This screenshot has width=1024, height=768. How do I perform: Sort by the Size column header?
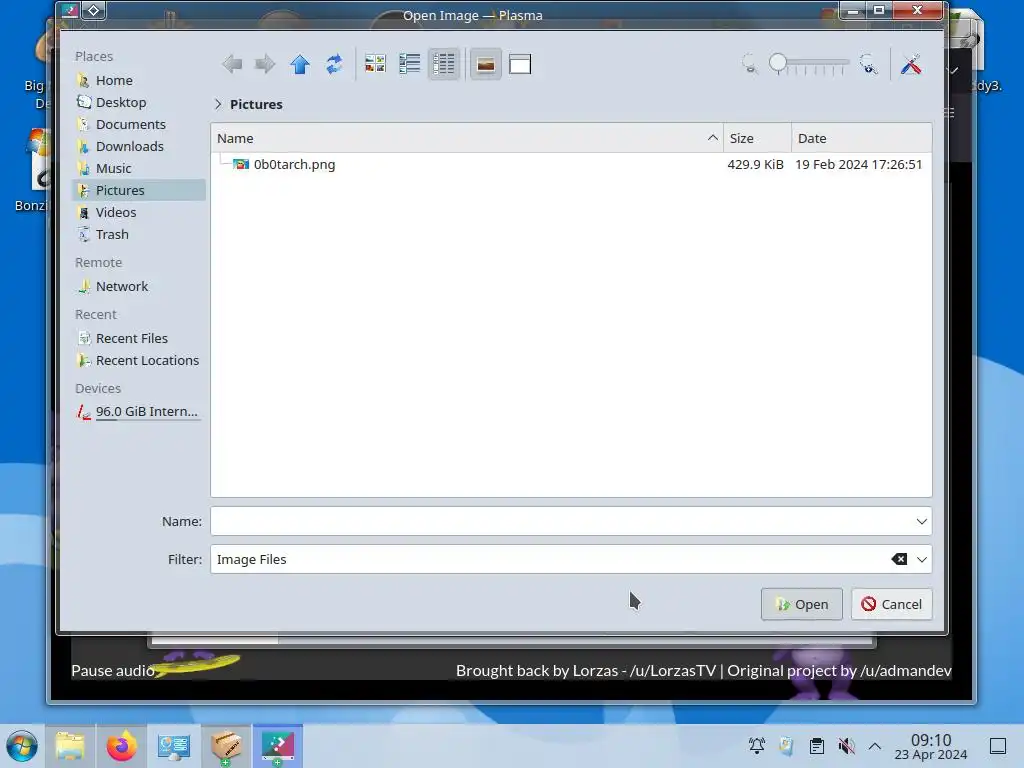coord(758,138)
